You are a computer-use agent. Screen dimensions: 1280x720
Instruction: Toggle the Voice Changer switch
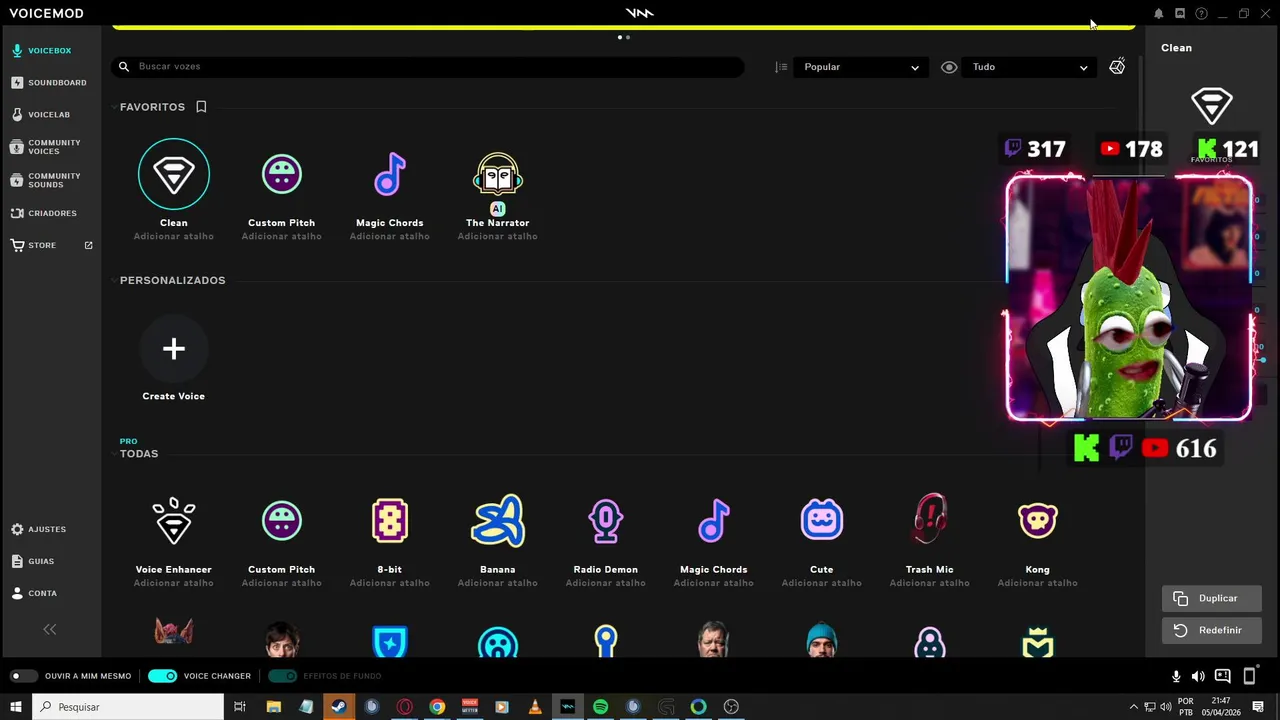[x=162, y=676]
